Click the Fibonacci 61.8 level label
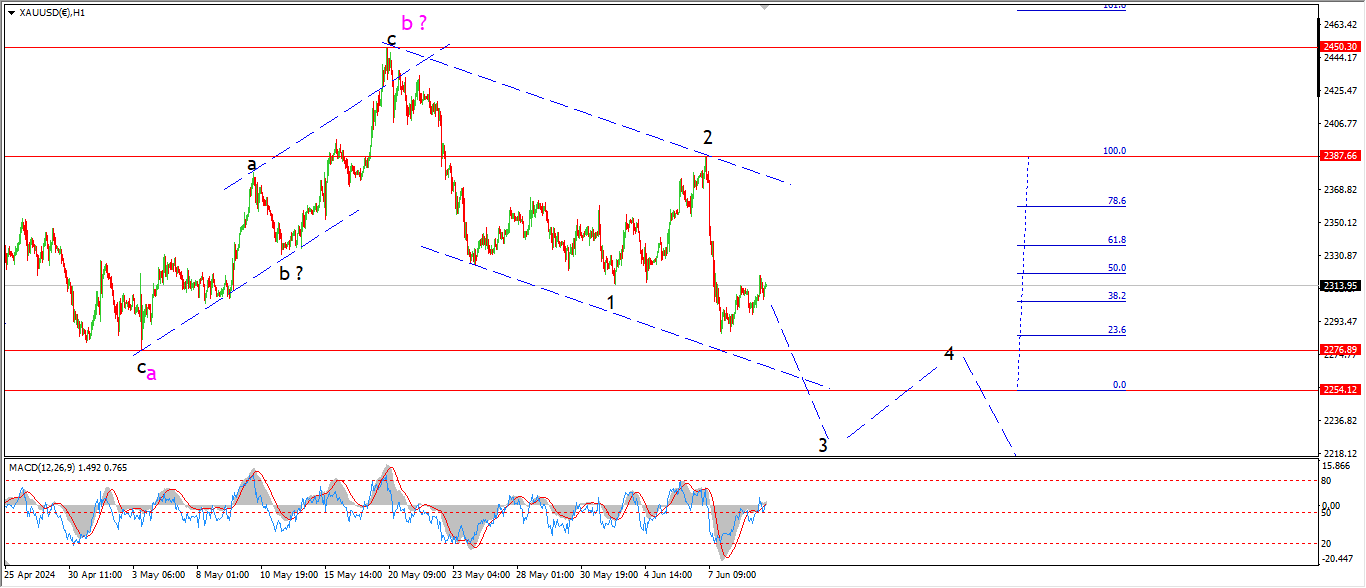This screenshot has width=1366, height=588. (1115, 240)
